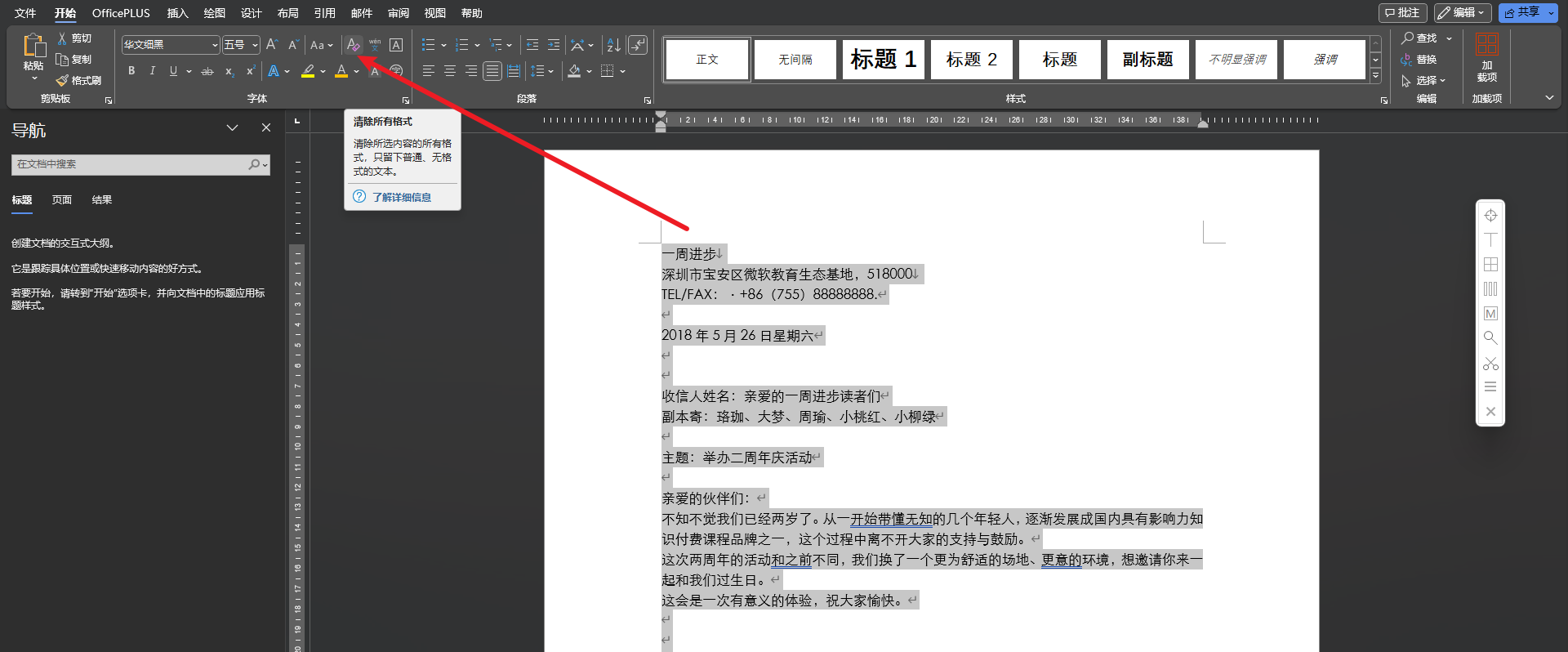1568x652 pixels.
Task: Click the Sort A-Z icon
Action: pyautogui.click(x=614, y=45)
